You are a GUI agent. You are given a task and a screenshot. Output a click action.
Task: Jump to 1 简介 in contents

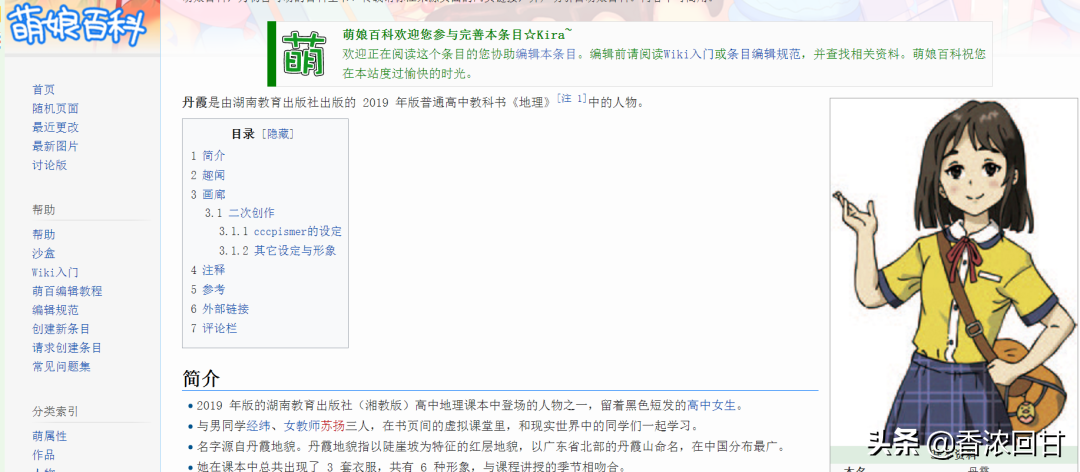(x=208, y=156)
